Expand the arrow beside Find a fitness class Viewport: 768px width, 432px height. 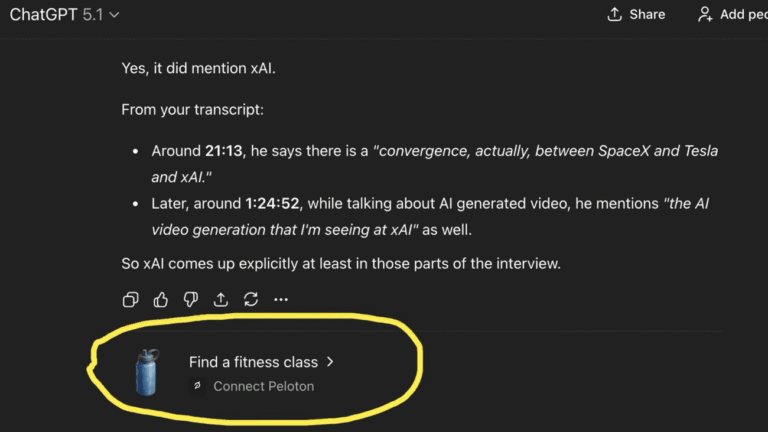pyautogui.click(x=330, y=362)
